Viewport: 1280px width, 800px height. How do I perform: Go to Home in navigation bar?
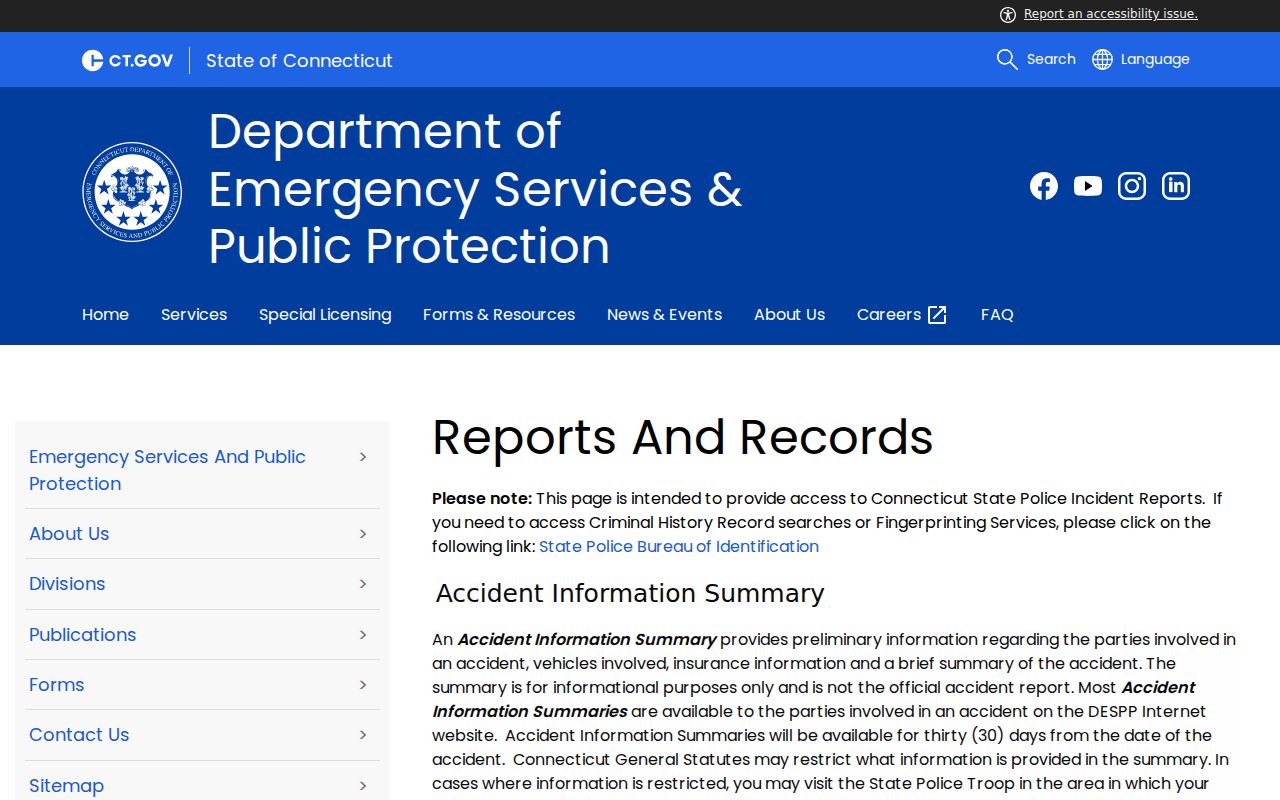click(x=105, y=315)
